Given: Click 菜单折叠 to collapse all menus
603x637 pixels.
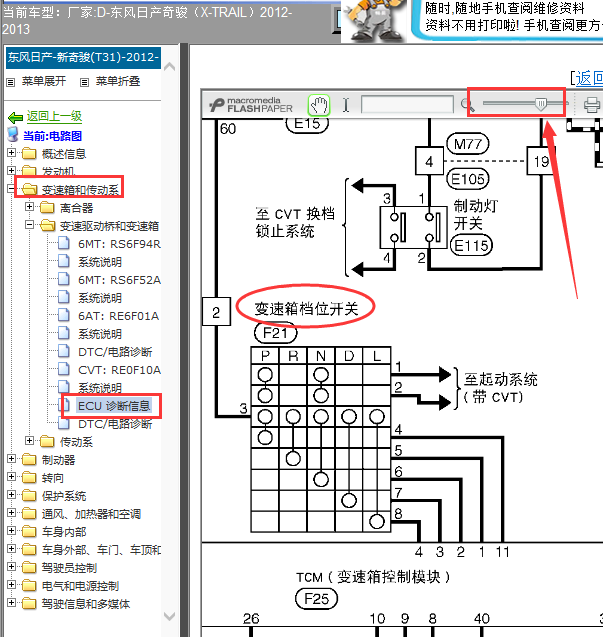Looking at the screenshot, I should [118, 81].
